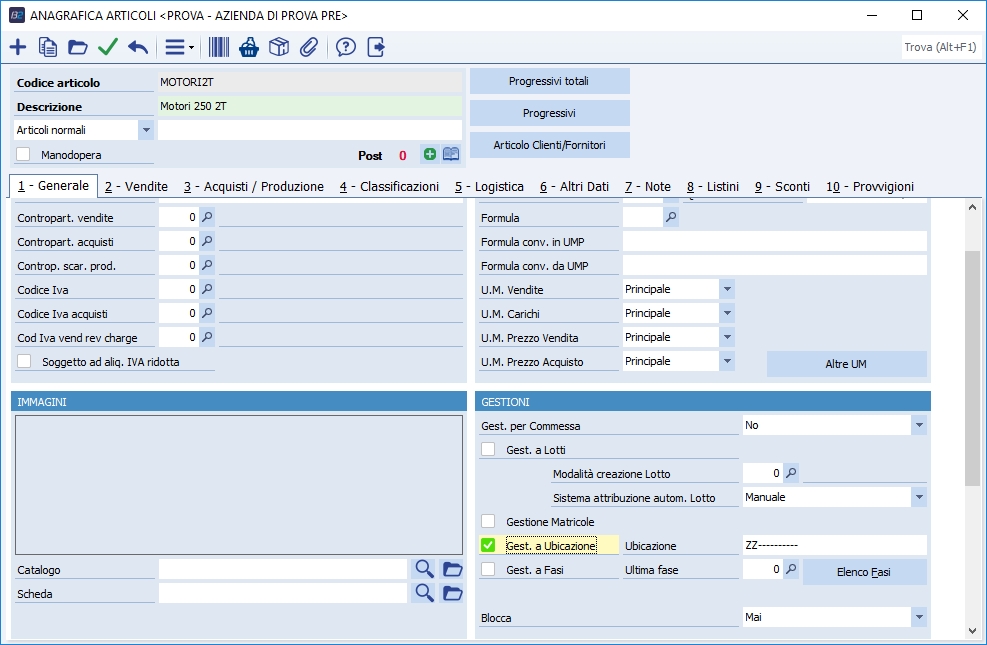This screenshot has height=645, width=987.
Task: Click the Progressivi totali button
Action: pos(549,81)
